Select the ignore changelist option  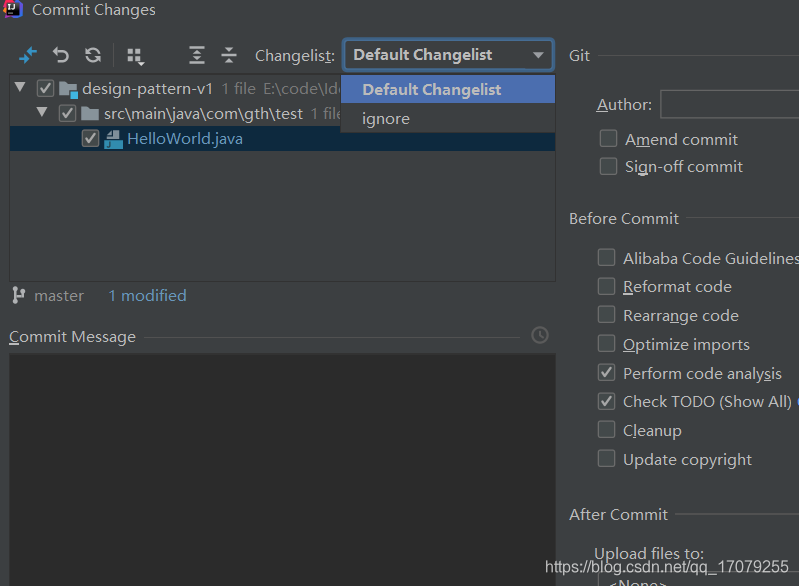[x=448, y=119]
